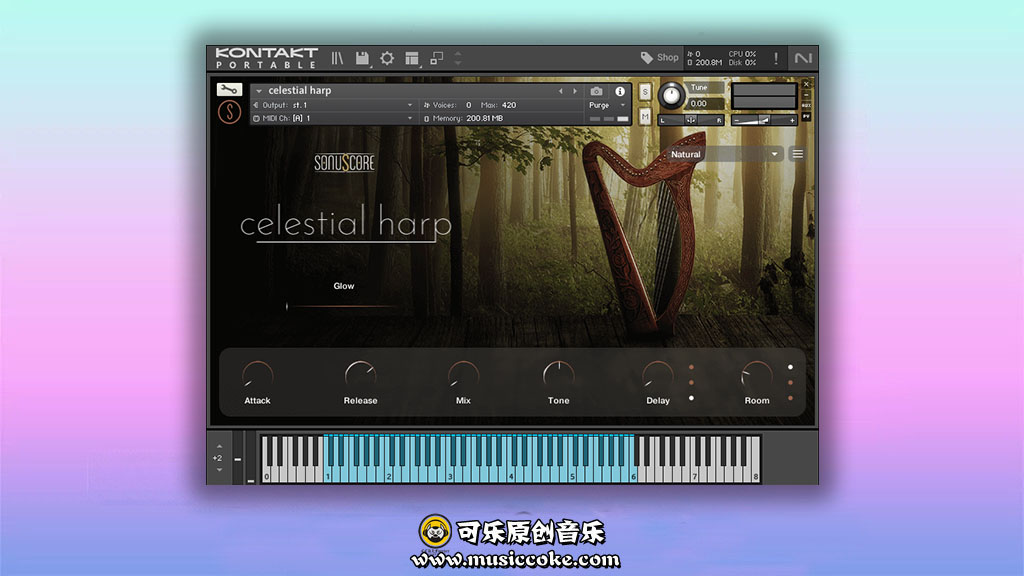Click the Room knob
The image size is (1024, 576).
coord(756,376)
